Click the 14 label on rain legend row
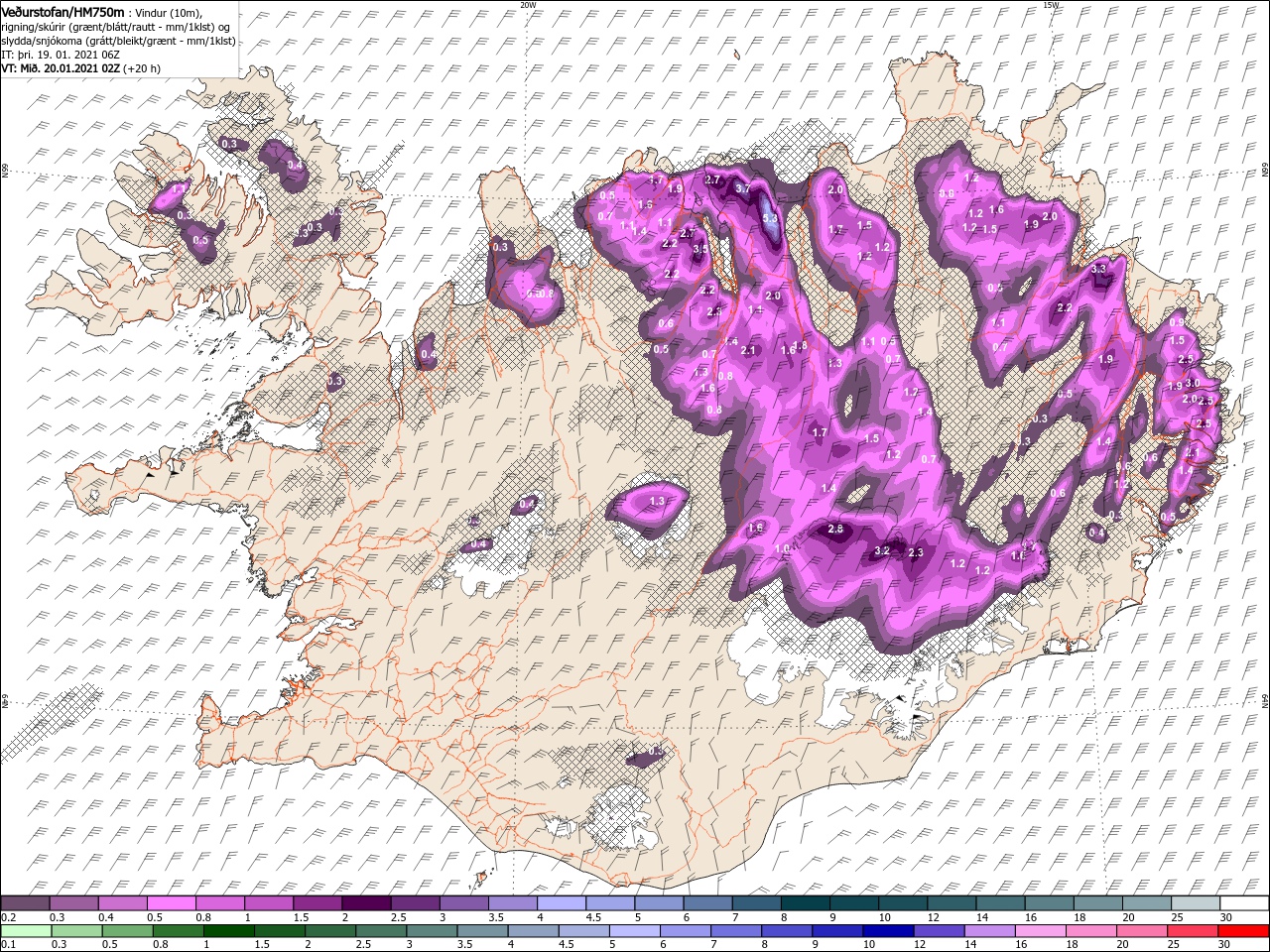The width and height of the screenshot is (1270, 952). tap(971, 944)
